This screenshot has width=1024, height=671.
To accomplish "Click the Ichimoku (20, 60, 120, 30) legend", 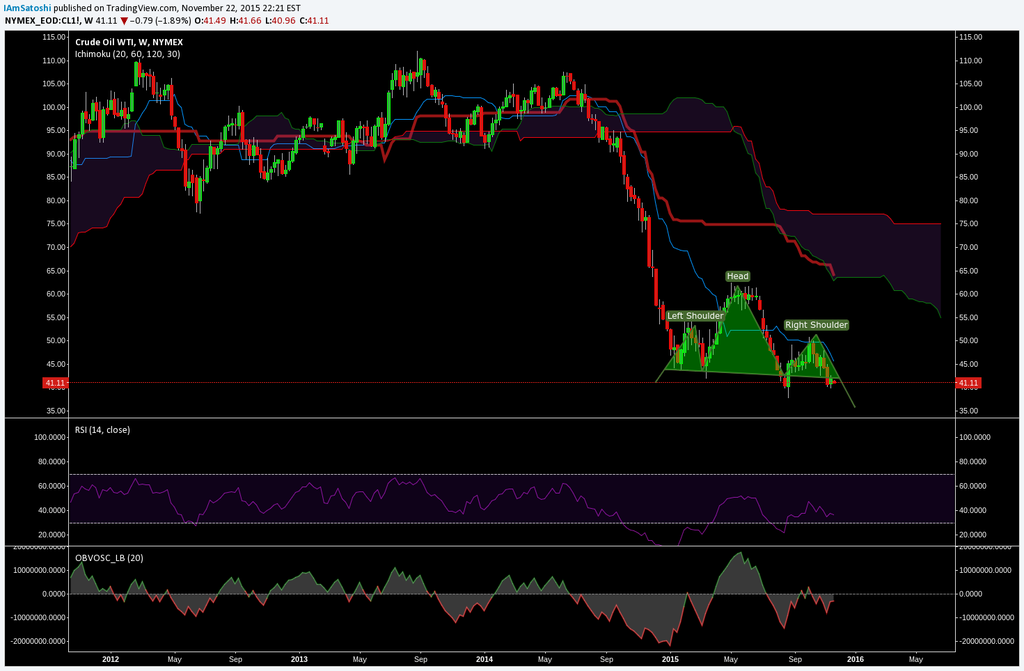I will [127, 53].
